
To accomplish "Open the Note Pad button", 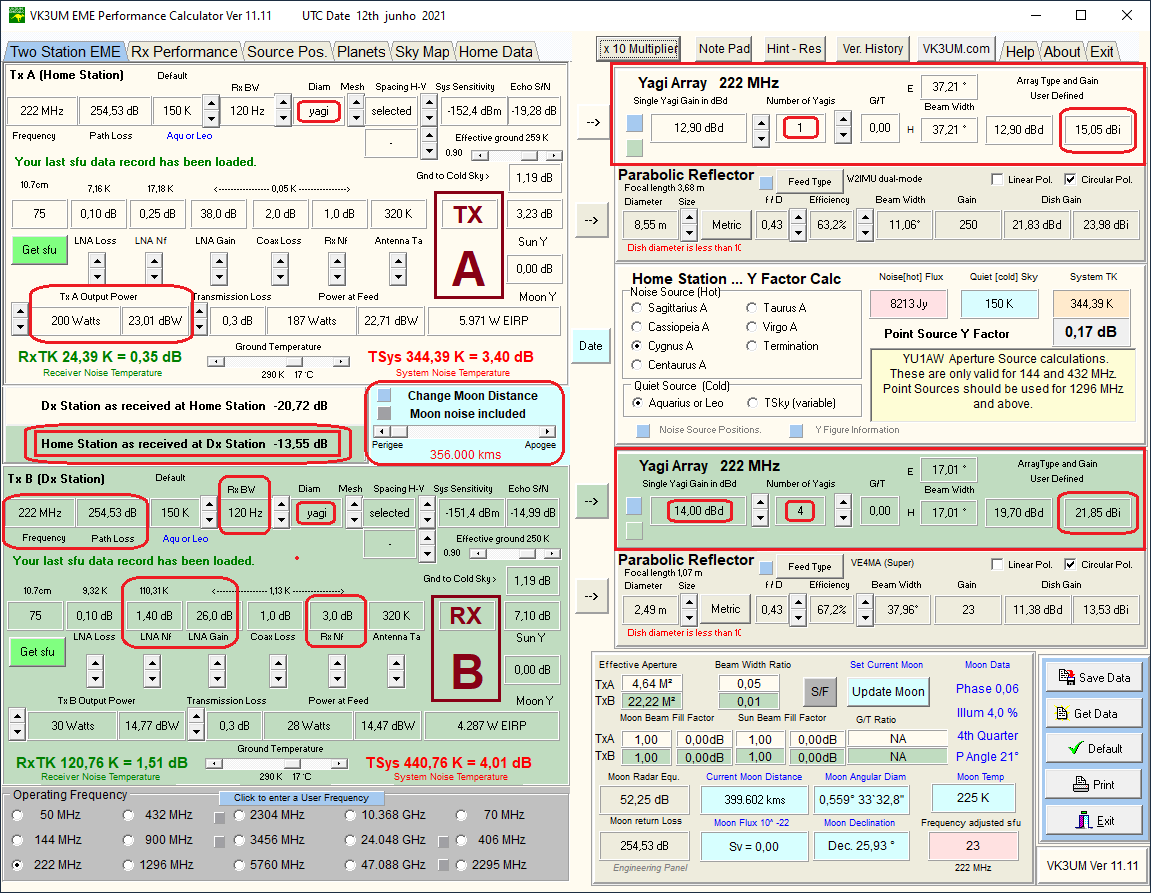I will click(724, 49).
